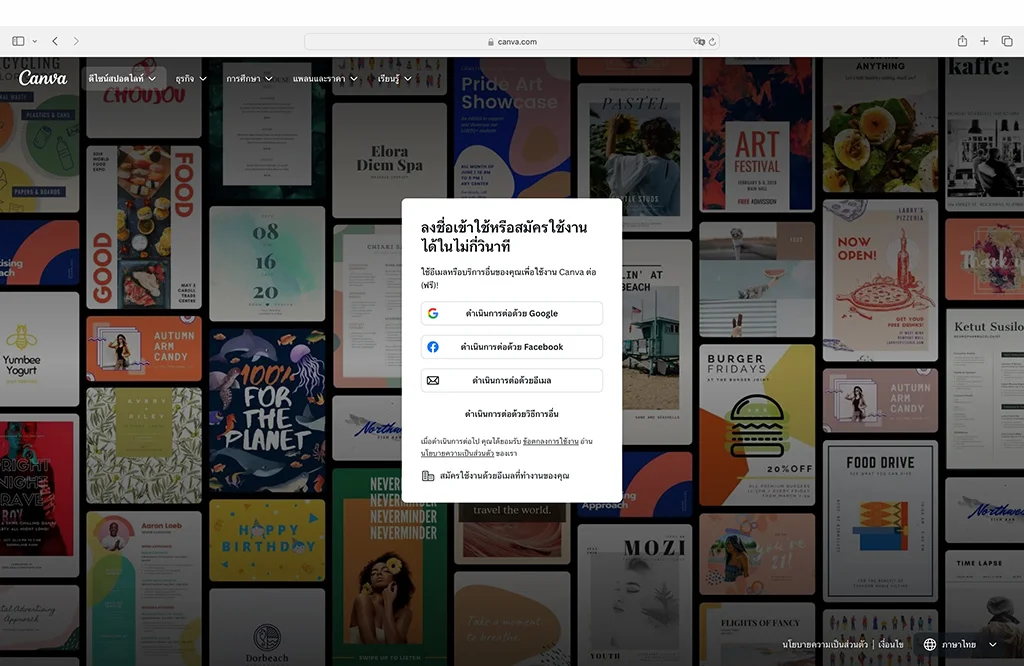Add a new tab with the plus icon
1024x666 pixels.
click(x=984, y=41)
